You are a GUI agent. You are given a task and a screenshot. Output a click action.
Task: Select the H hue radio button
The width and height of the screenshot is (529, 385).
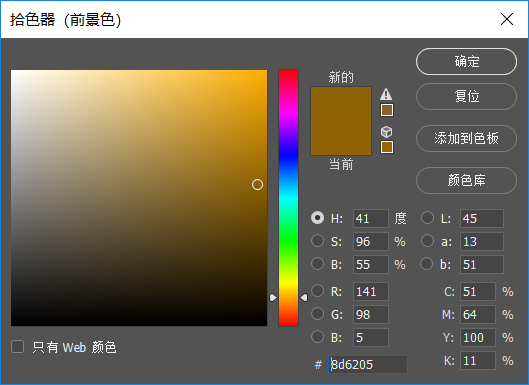point(317,218)
